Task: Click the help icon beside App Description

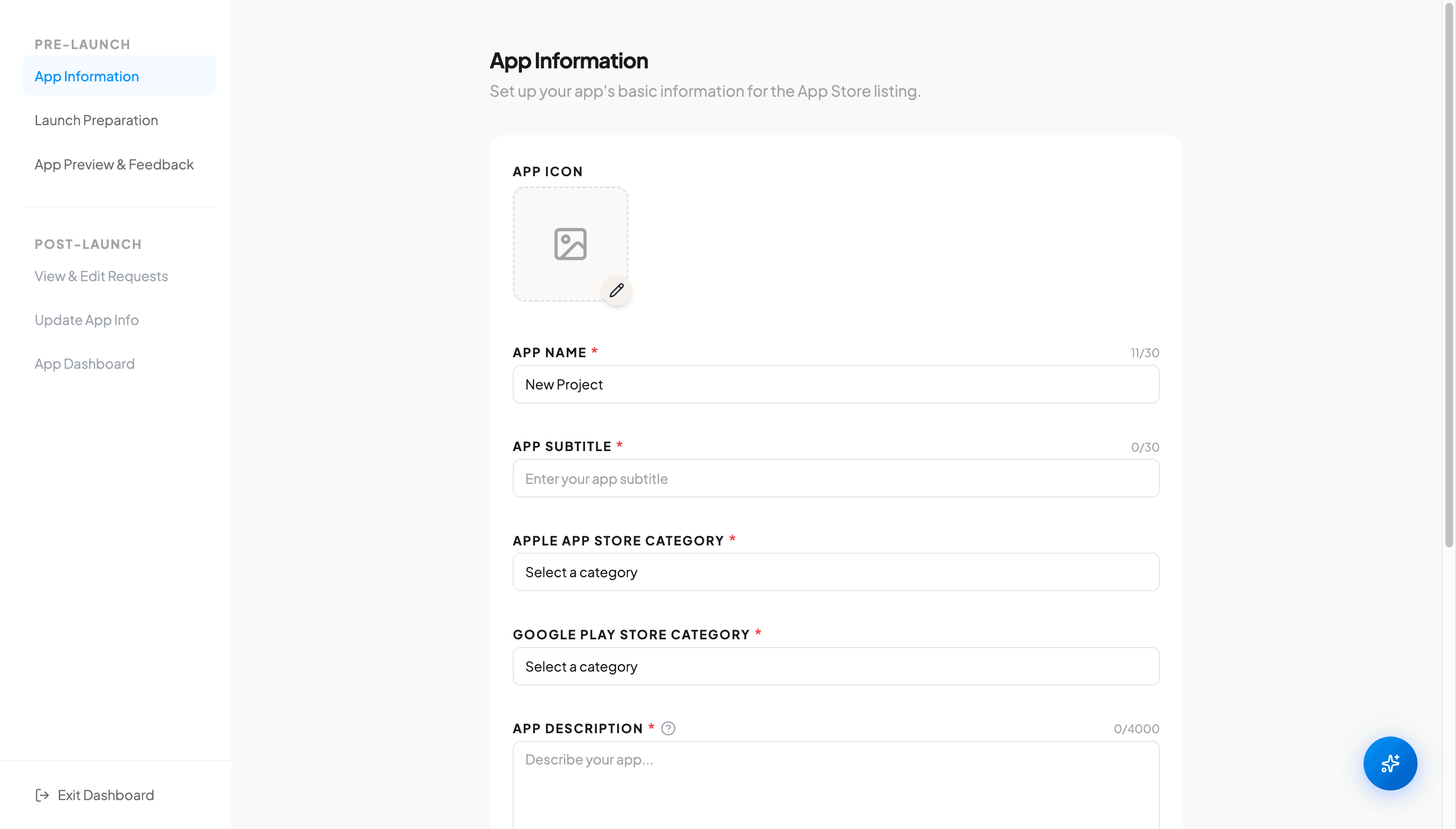Action: point(668,728)
